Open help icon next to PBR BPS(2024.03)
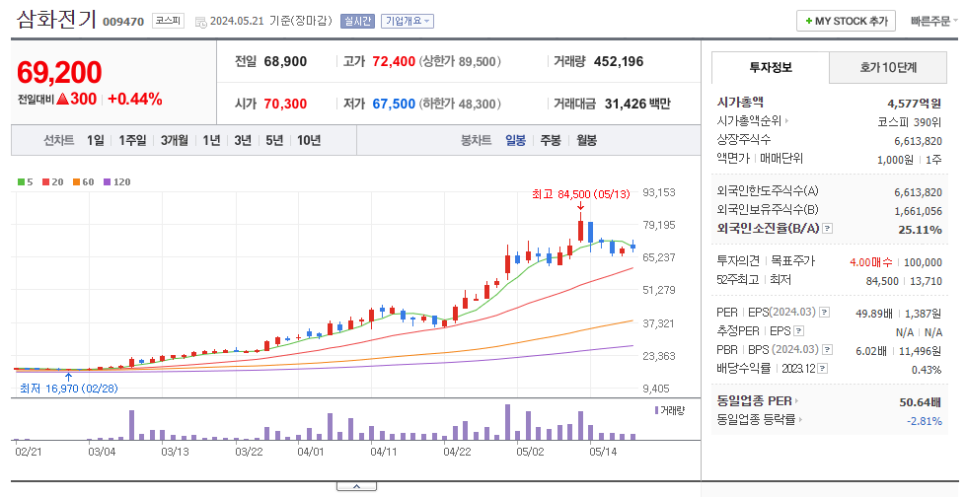Viewport: 966px width, 497px height. click(827, 350)
